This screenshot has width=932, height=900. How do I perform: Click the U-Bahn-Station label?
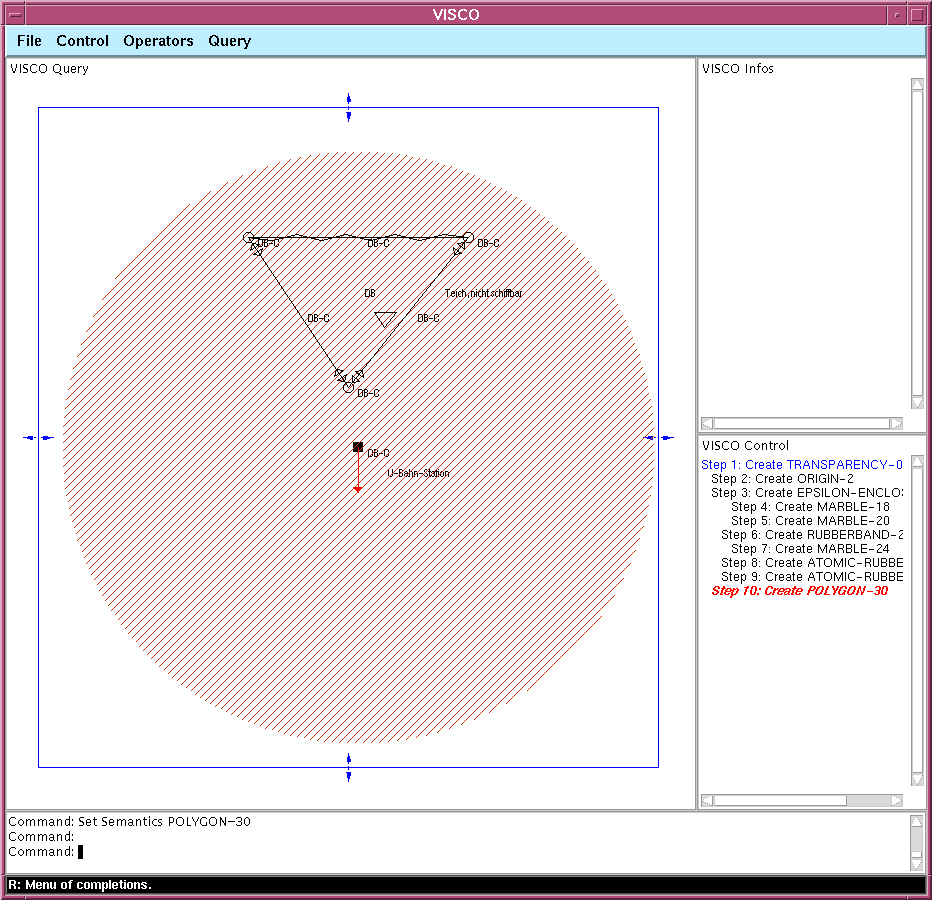(418, 473)
